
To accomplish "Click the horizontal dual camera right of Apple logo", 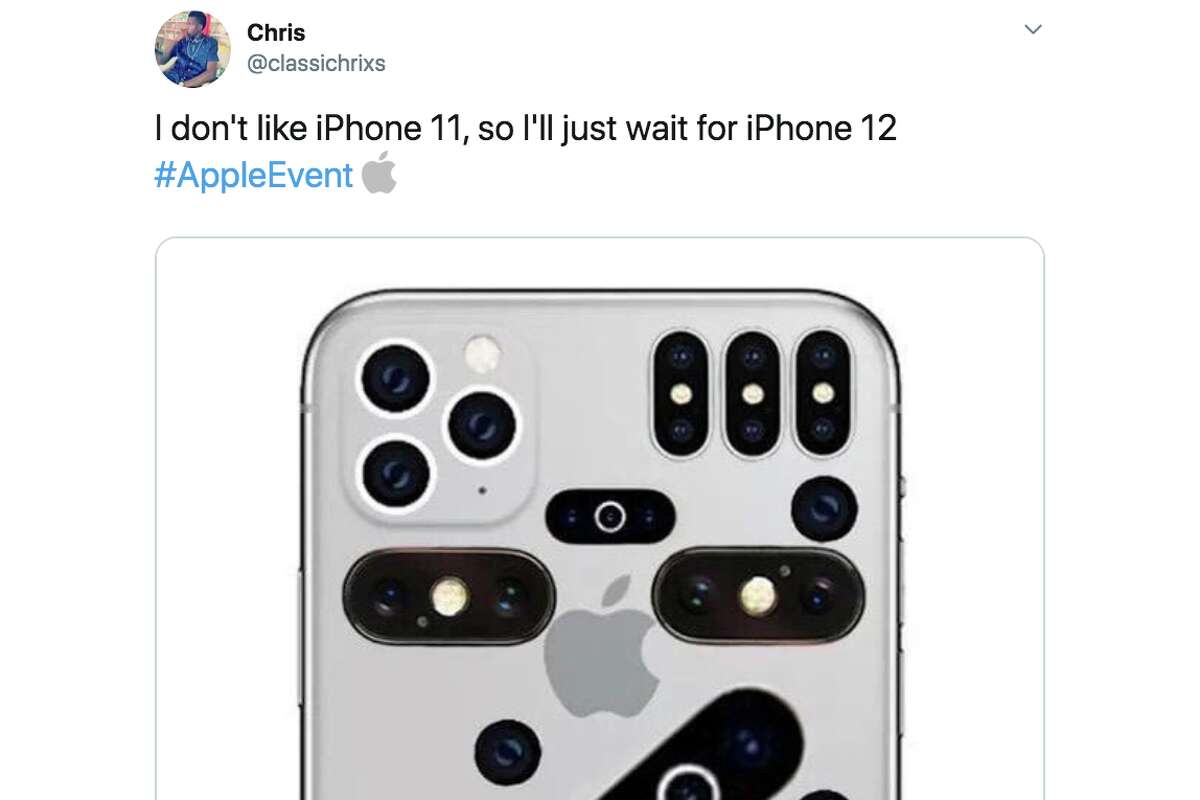I will (759, 596).
